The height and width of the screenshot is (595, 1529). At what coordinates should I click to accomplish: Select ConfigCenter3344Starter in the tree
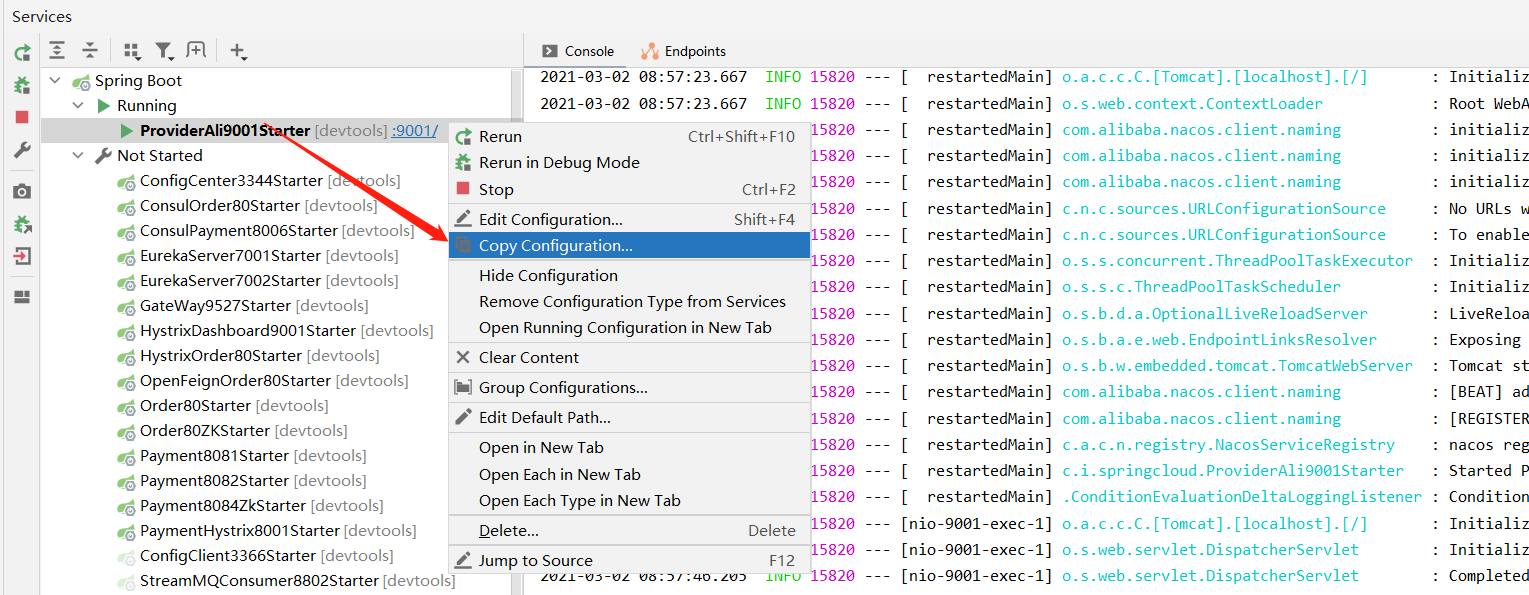(x=231, y=181)
